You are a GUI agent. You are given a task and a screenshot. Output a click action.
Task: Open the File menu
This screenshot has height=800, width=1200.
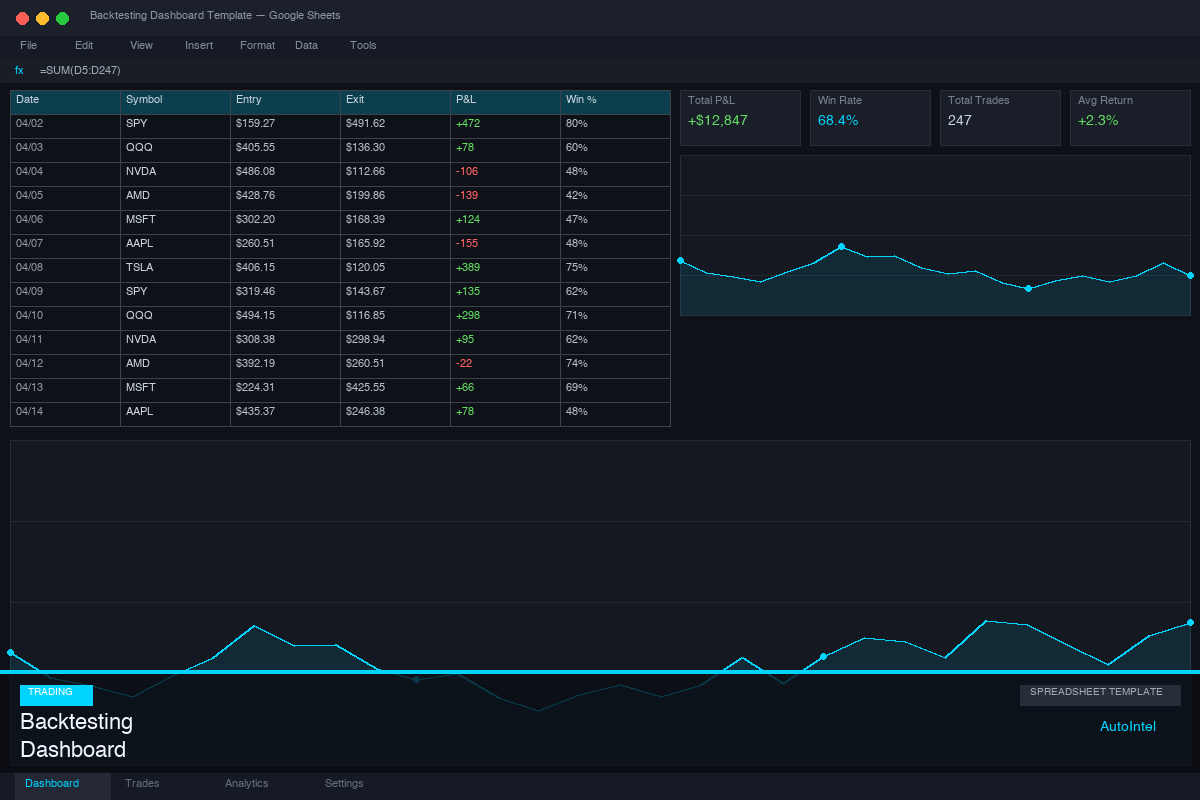coord(28,45)
